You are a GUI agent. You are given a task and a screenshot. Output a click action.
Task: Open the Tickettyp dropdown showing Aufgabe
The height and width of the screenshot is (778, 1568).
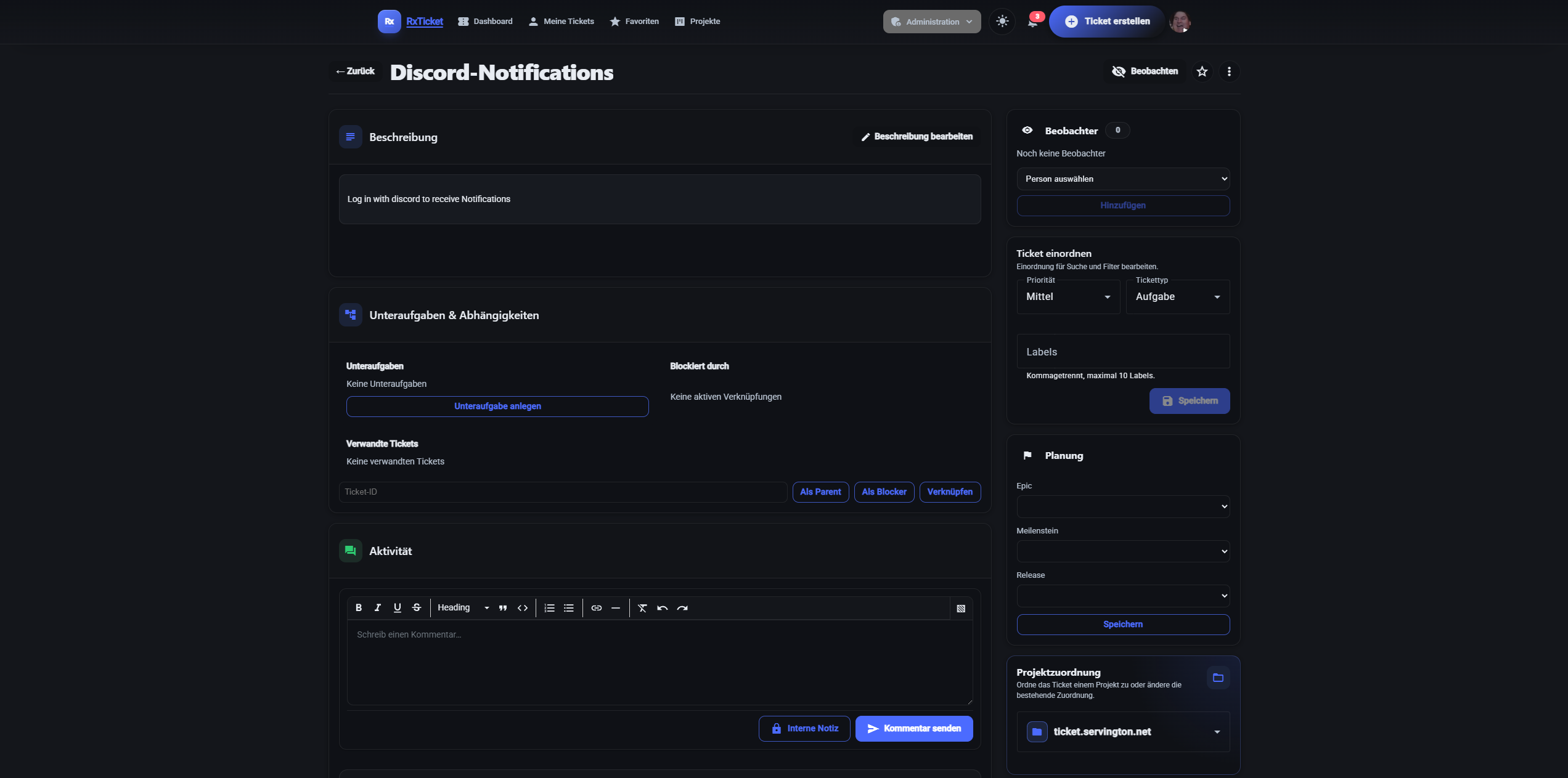1178,297
